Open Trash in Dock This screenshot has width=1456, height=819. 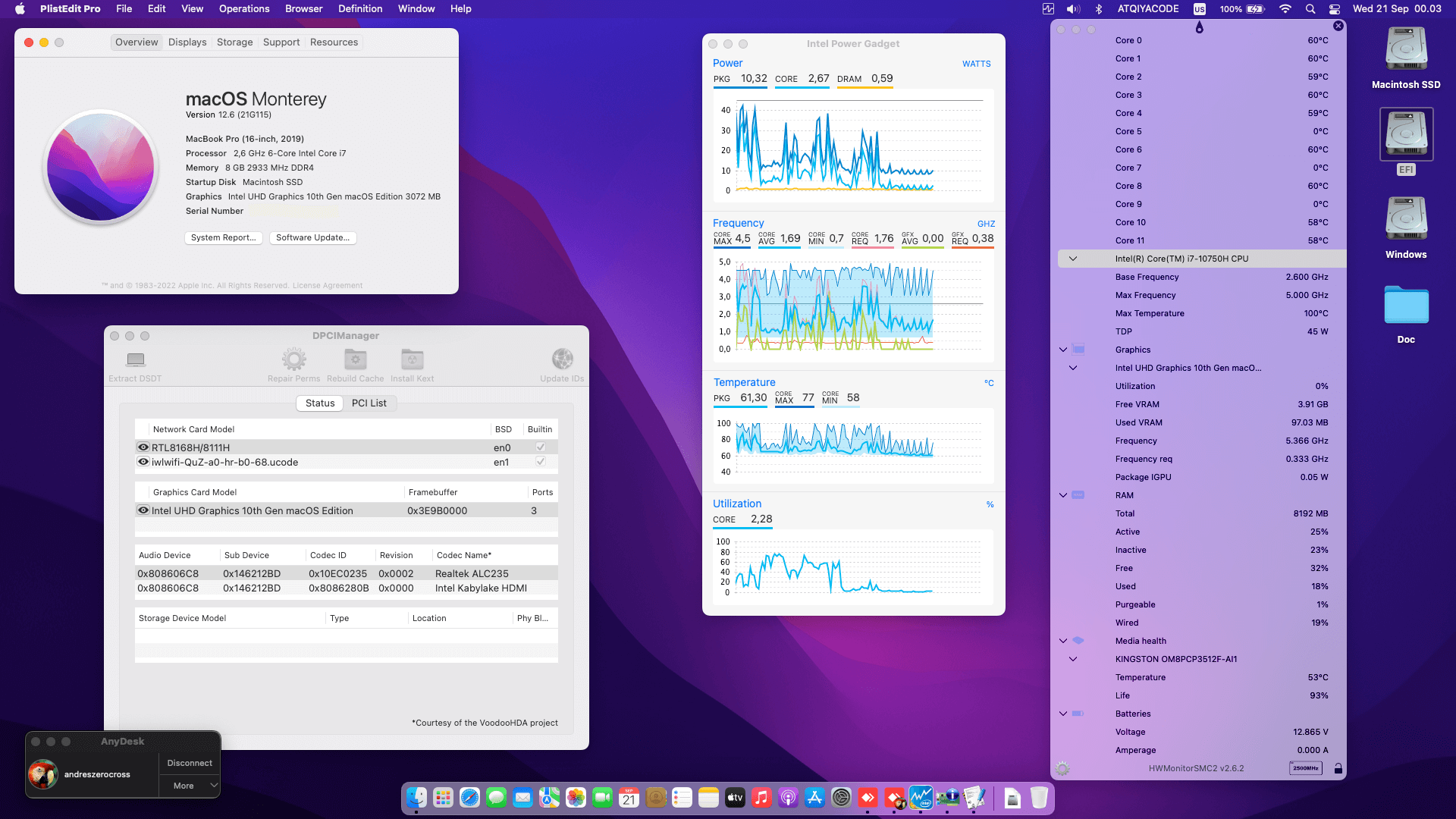pos(1039,798)
